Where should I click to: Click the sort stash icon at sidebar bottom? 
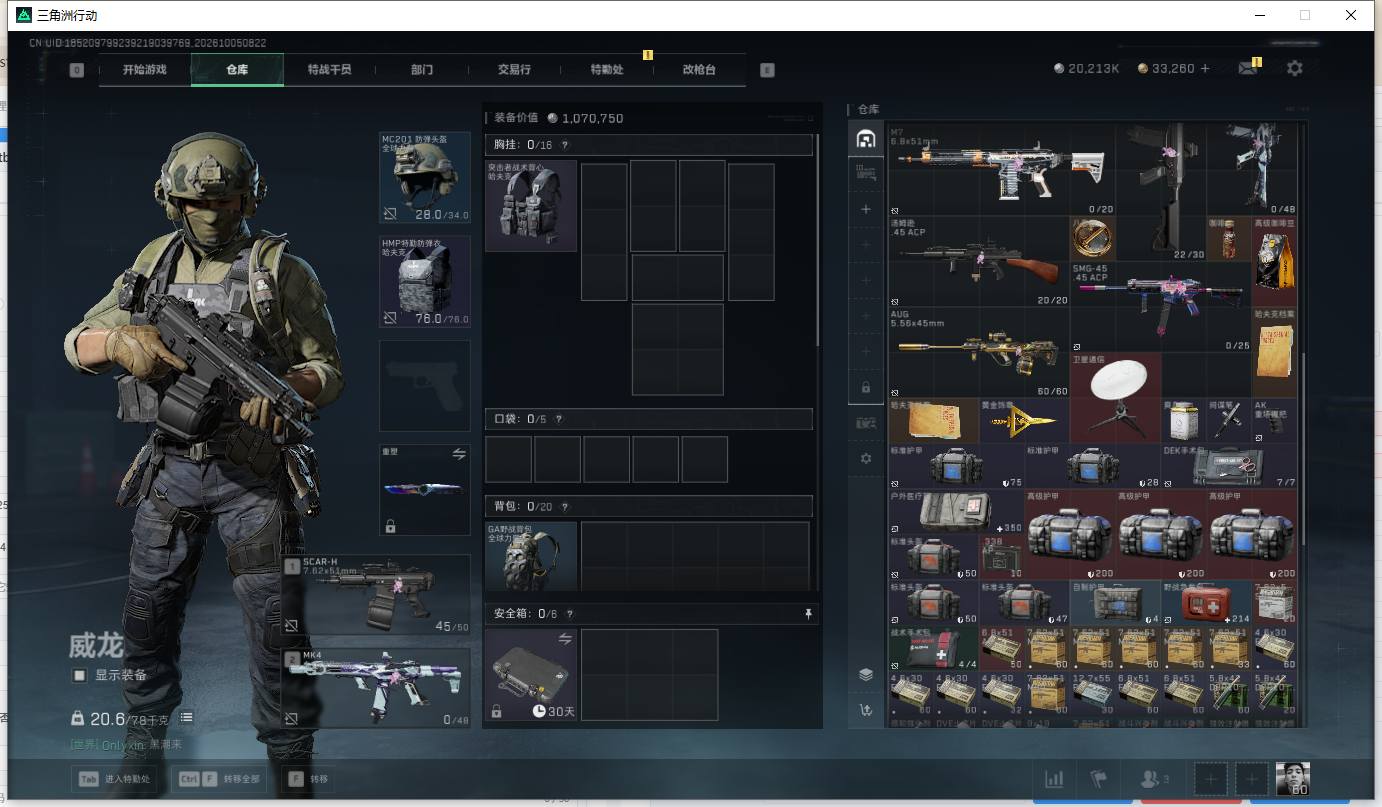(866, 710)
